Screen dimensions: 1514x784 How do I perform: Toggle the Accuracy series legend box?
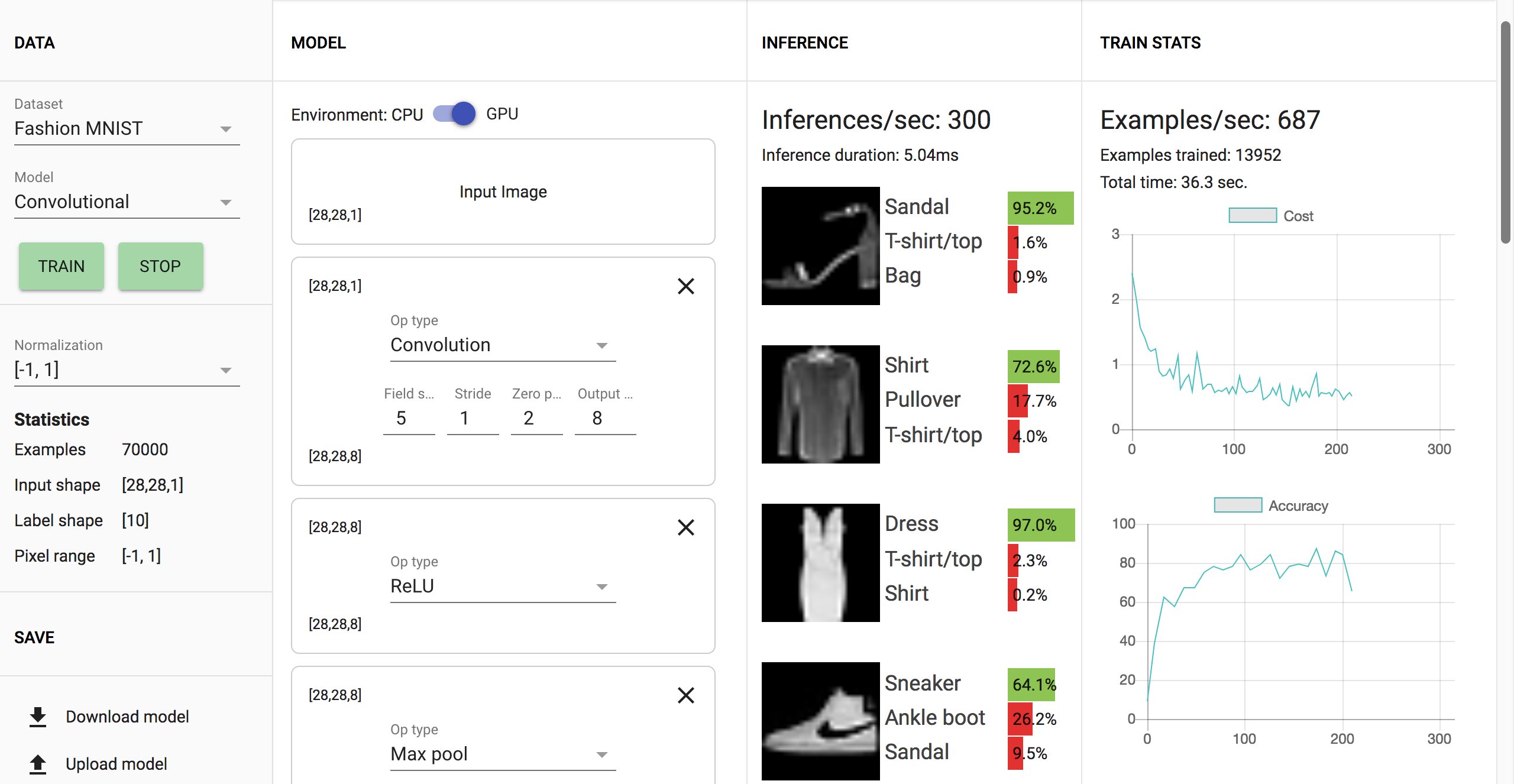(x=1238, y=505)
